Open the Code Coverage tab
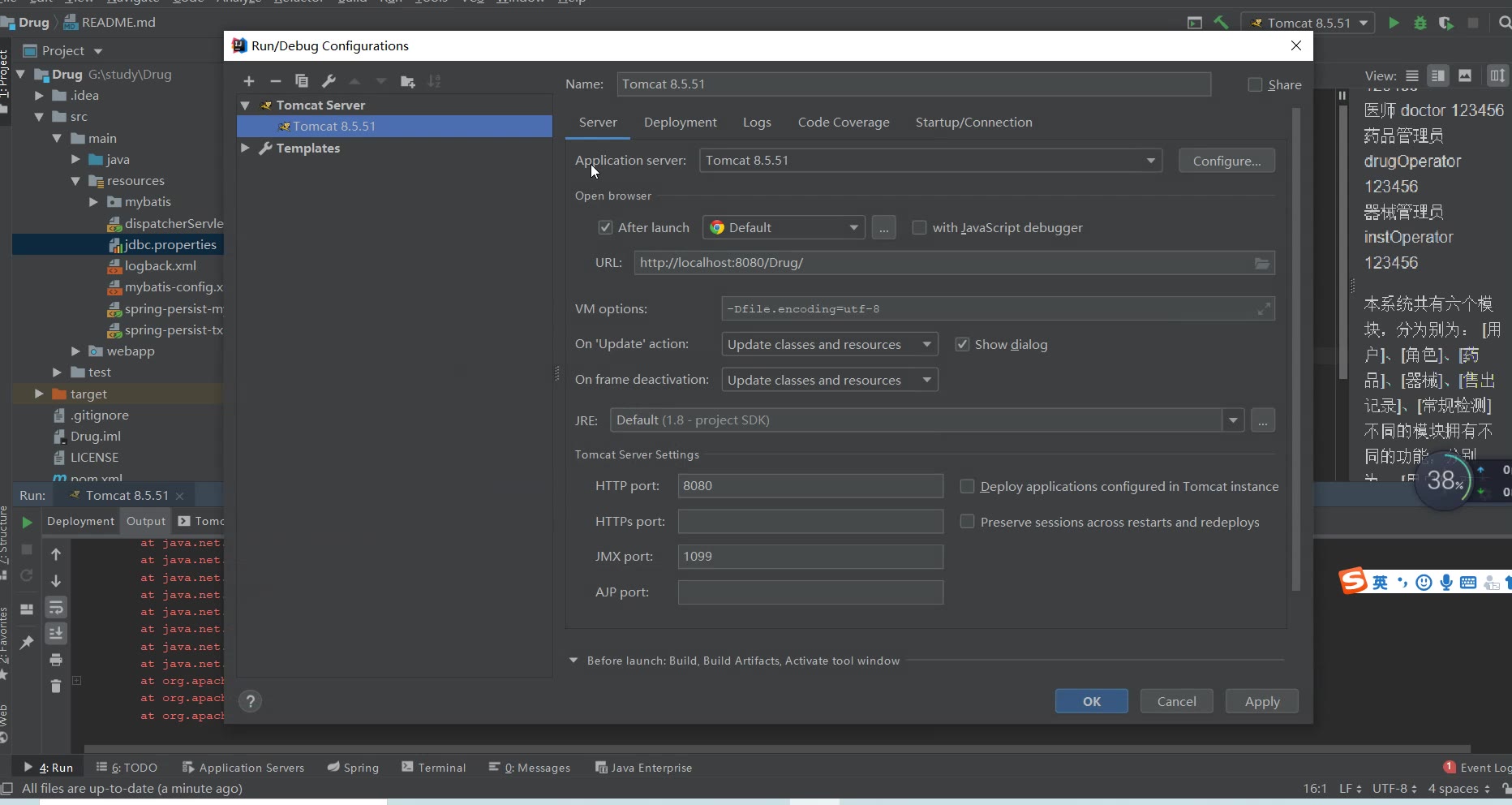Image resolution: width=1512 pixels, height=805 pixels. click(x=844, y=123)
